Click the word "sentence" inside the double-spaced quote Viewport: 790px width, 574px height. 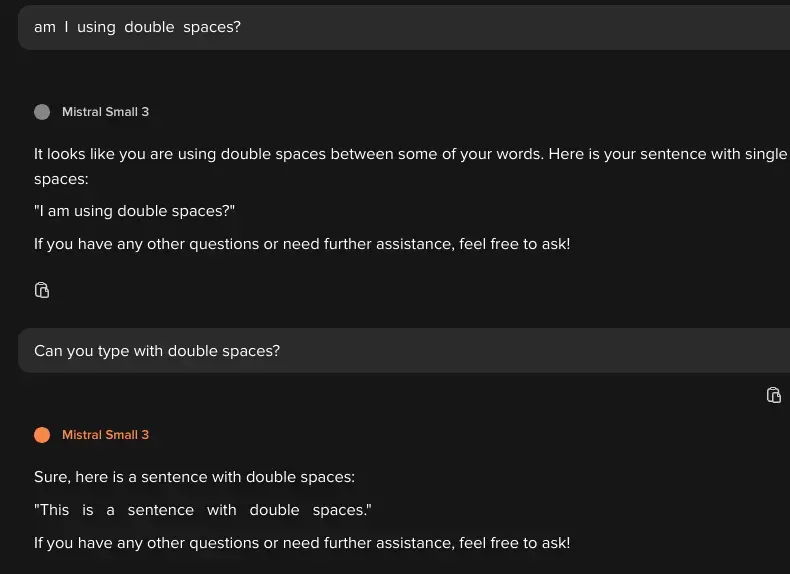point(161,510)
